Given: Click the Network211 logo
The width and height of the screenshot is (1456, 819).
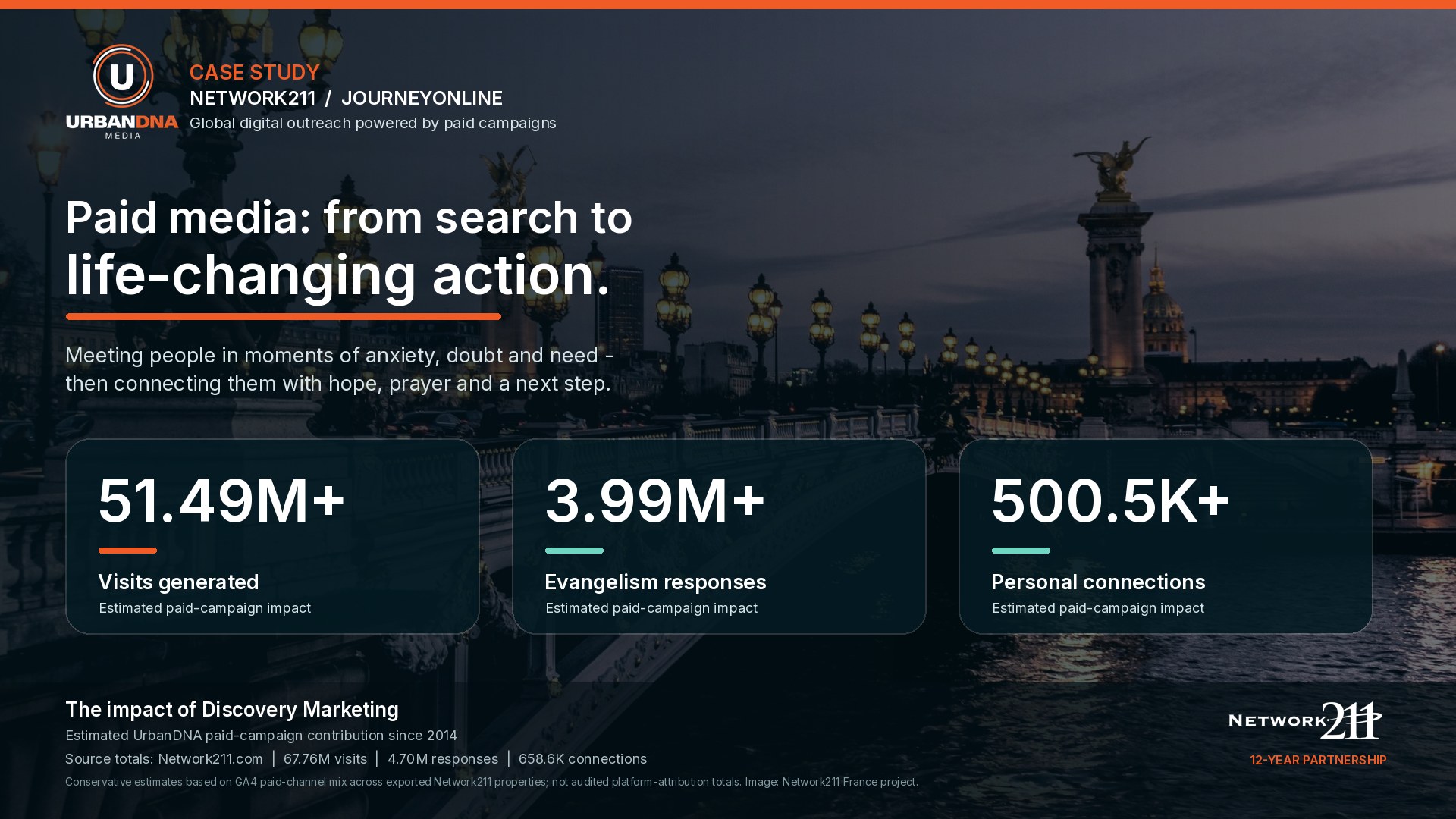Looking at the screenshot, I should pyautogui.click(x=1305, y=720).
